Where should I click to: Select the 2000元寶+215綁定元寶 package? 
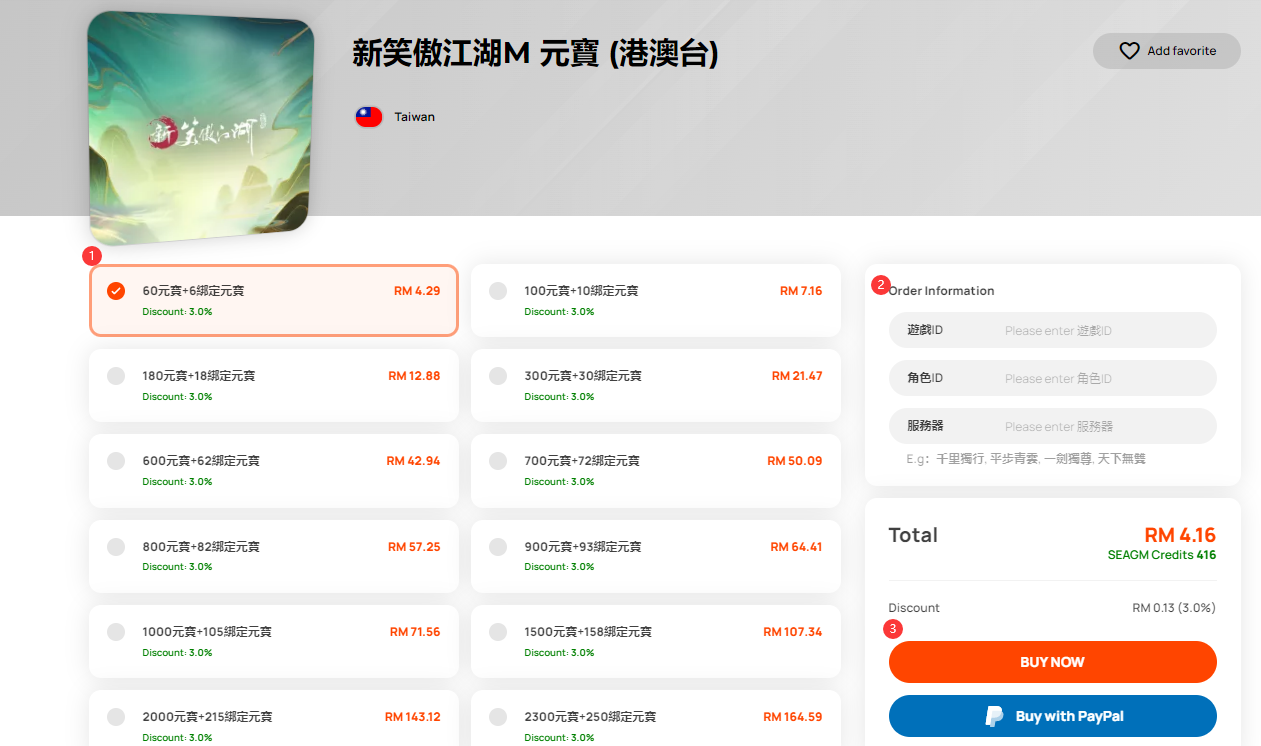(x=274, y=718)
